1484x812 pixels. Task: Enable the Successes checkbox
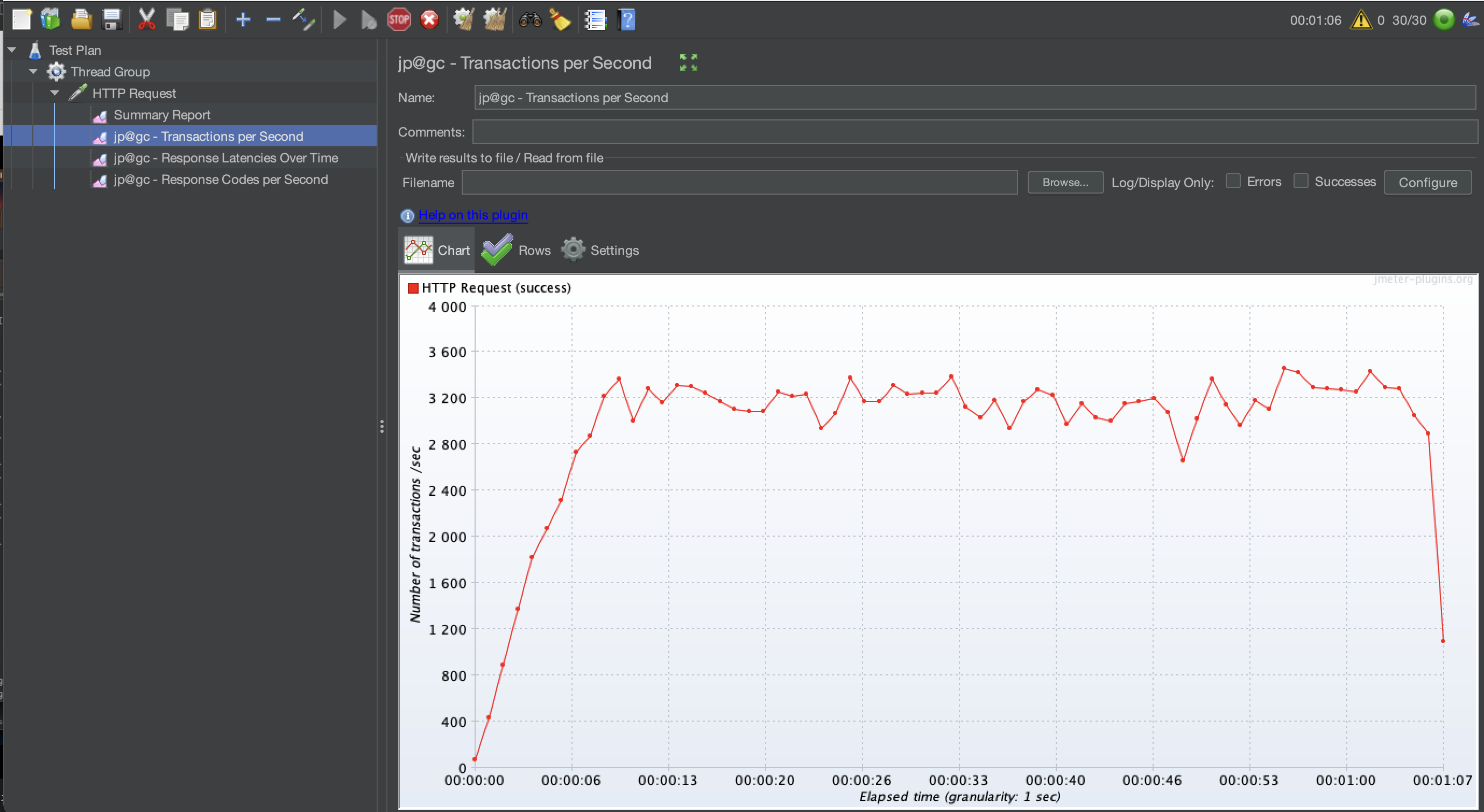(1300, 181)
